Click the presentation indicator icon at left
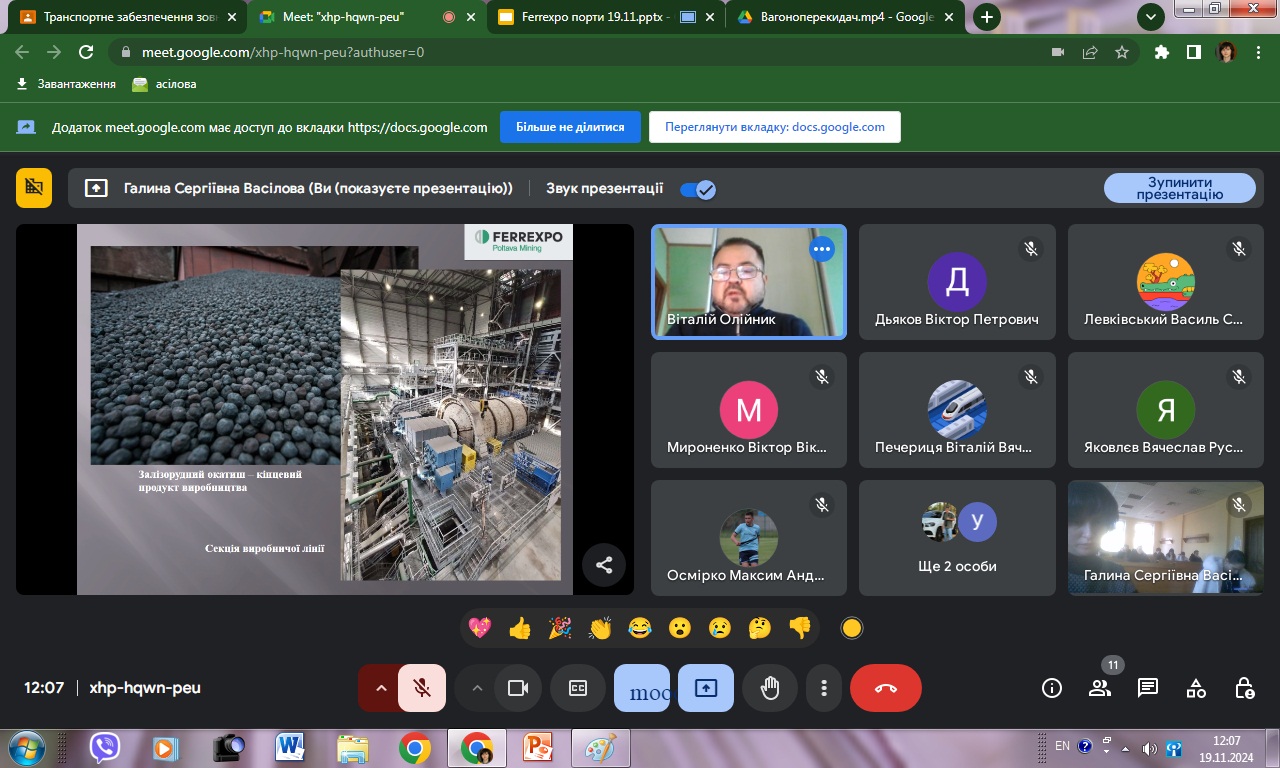 click(34, 188)
